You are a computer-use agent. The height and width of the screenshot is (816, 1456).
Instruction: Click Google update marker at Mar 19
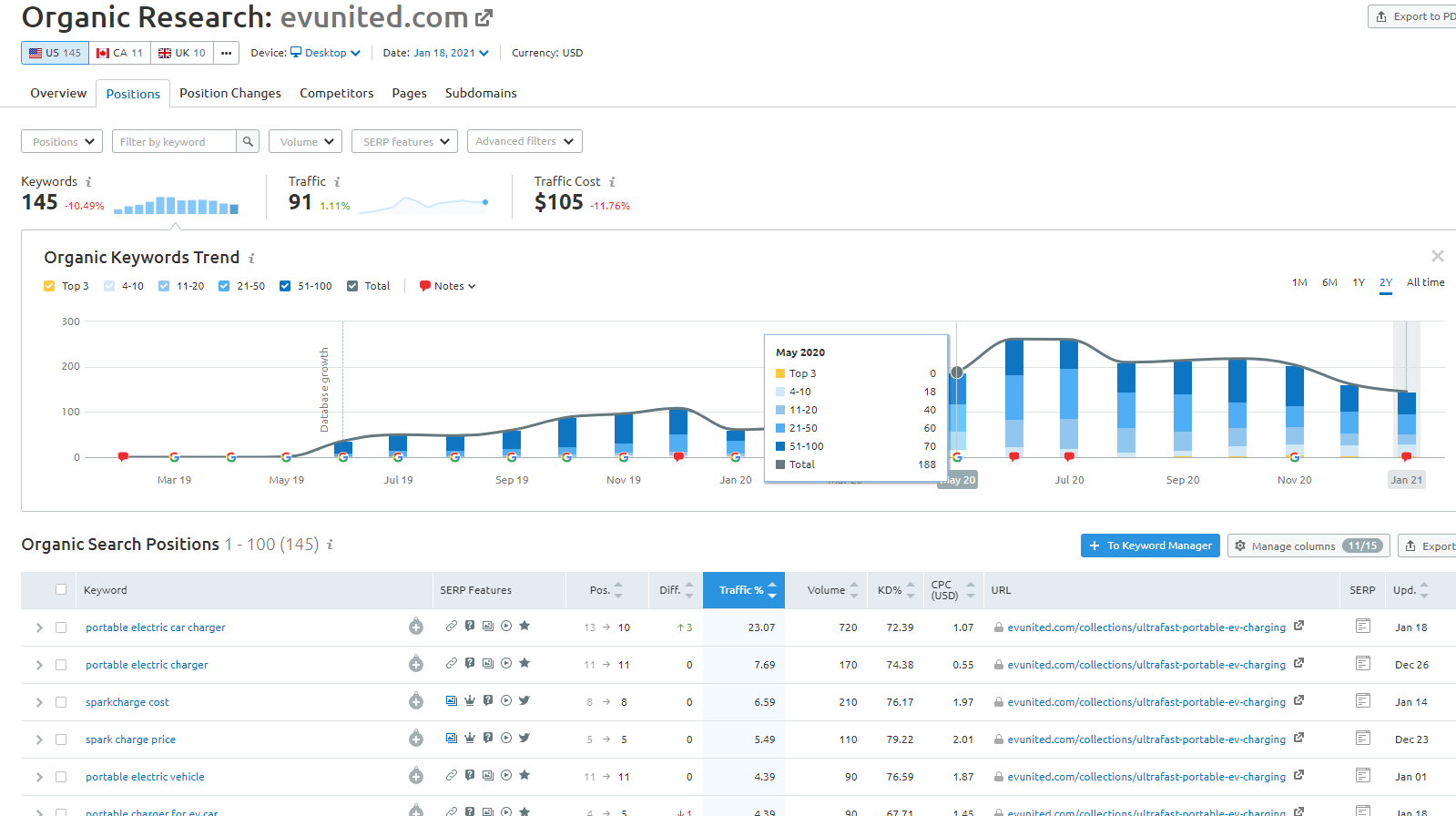(174, 457)
